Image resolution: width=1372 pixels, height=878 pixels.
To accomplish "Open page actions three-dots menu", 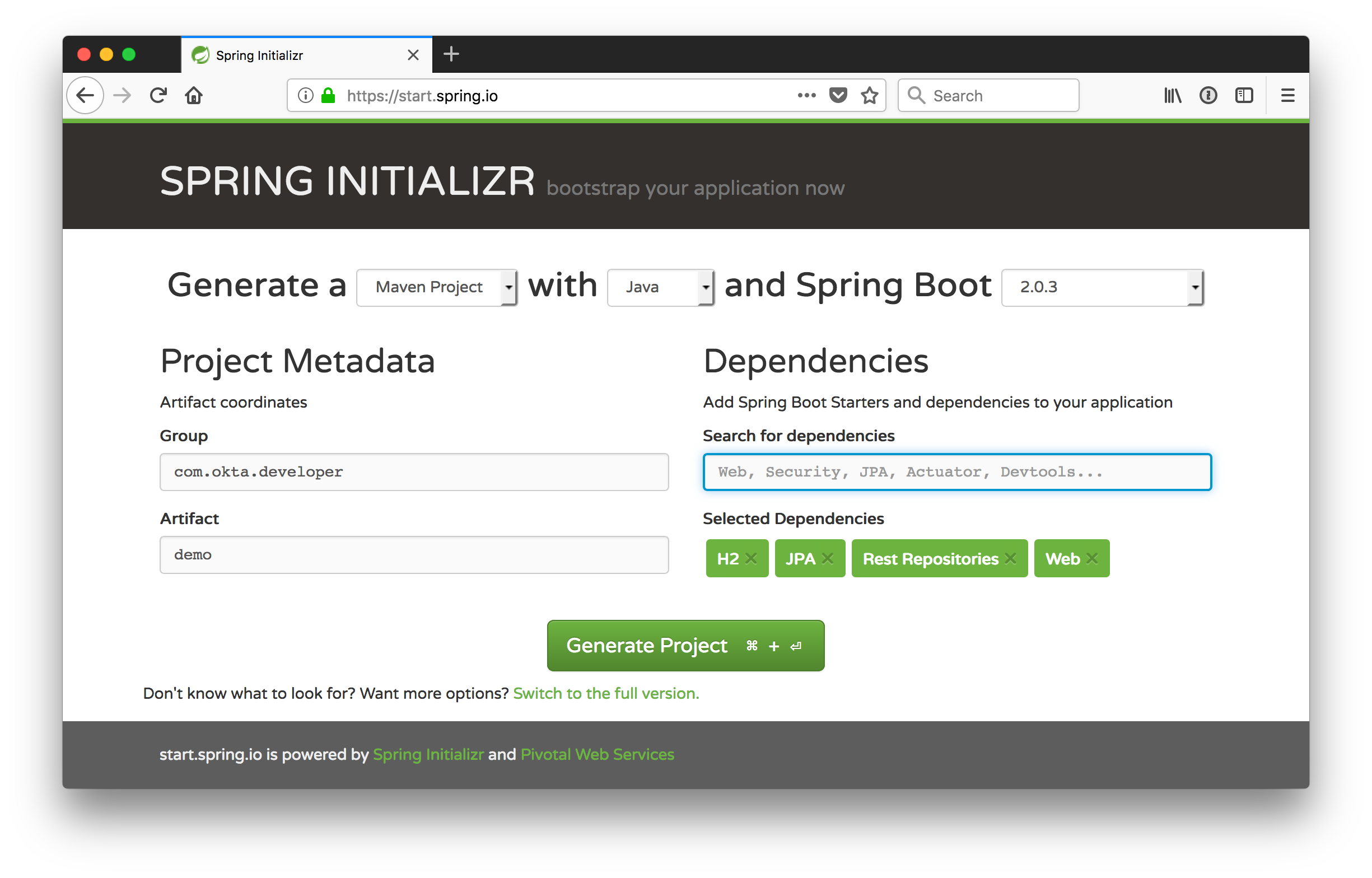I will (x=806, y=95).
